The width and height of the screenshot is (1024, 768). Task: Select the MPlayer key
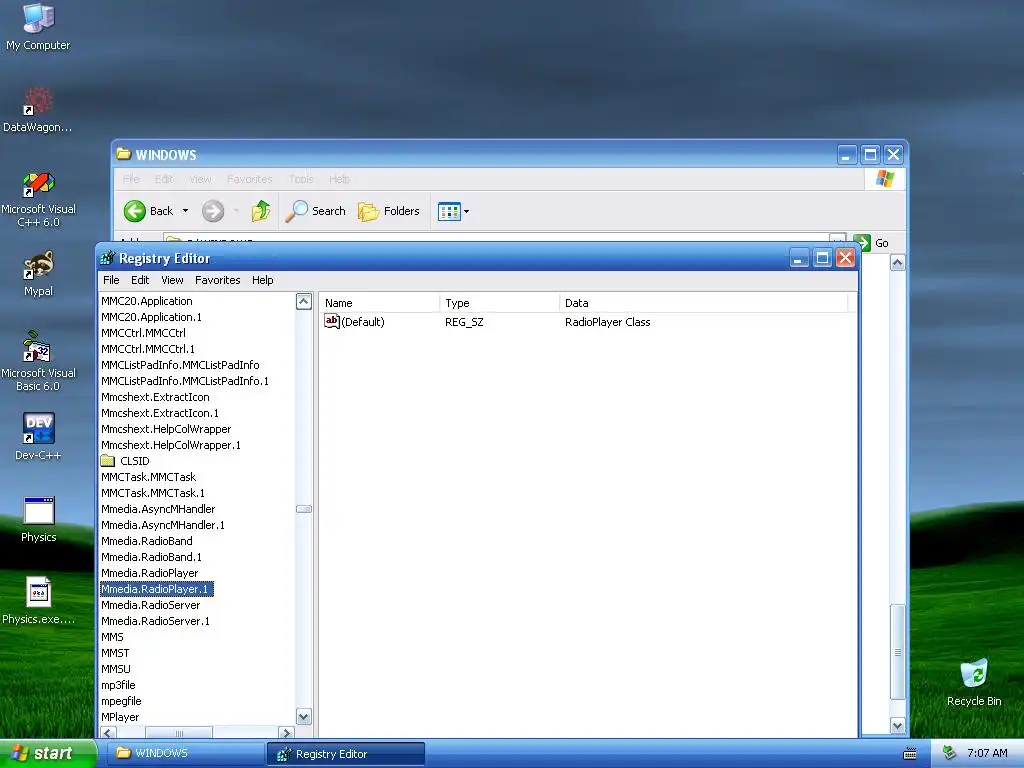click(120, 717)
